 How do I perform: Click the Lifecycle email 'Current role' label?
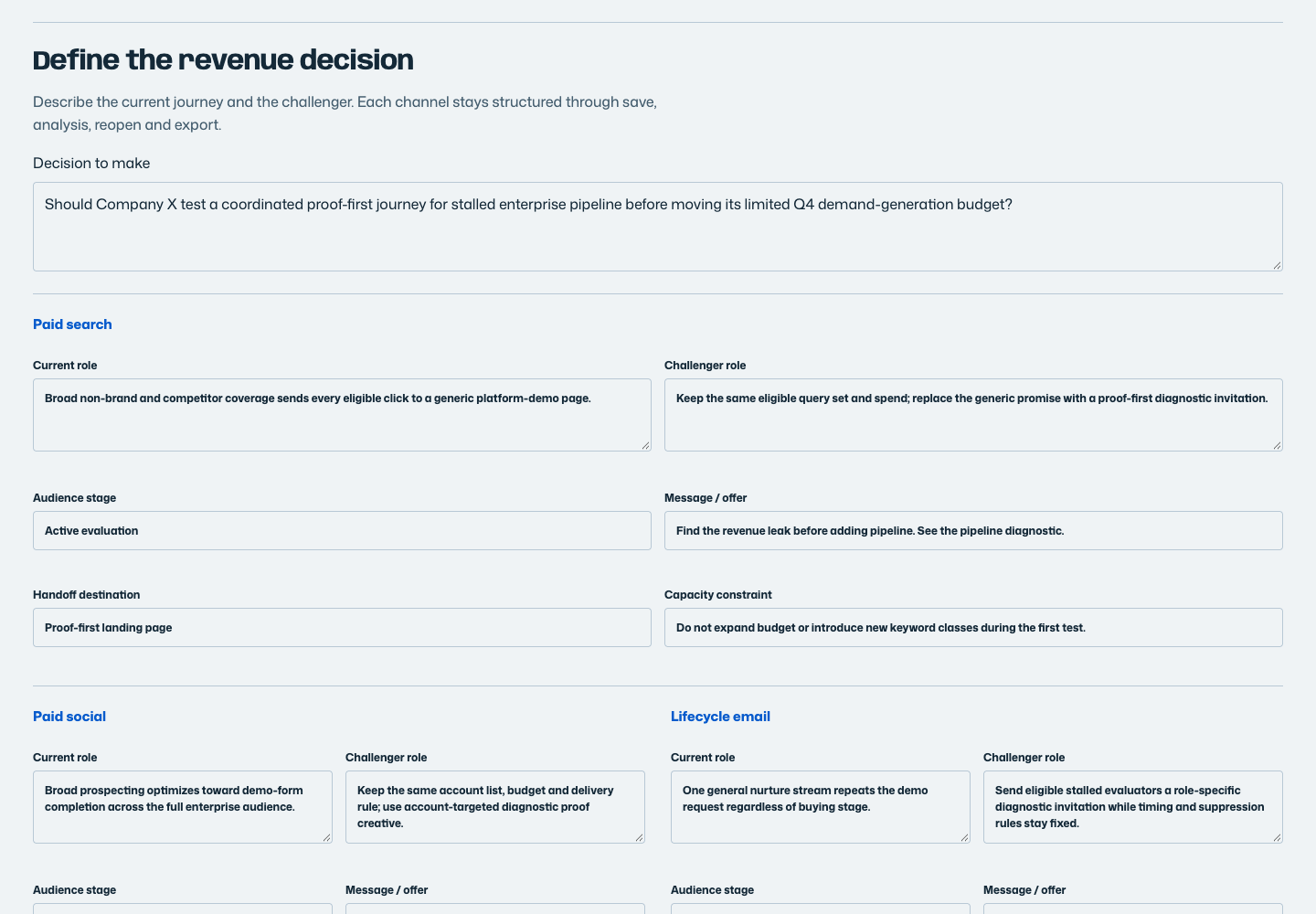(703, 758)
